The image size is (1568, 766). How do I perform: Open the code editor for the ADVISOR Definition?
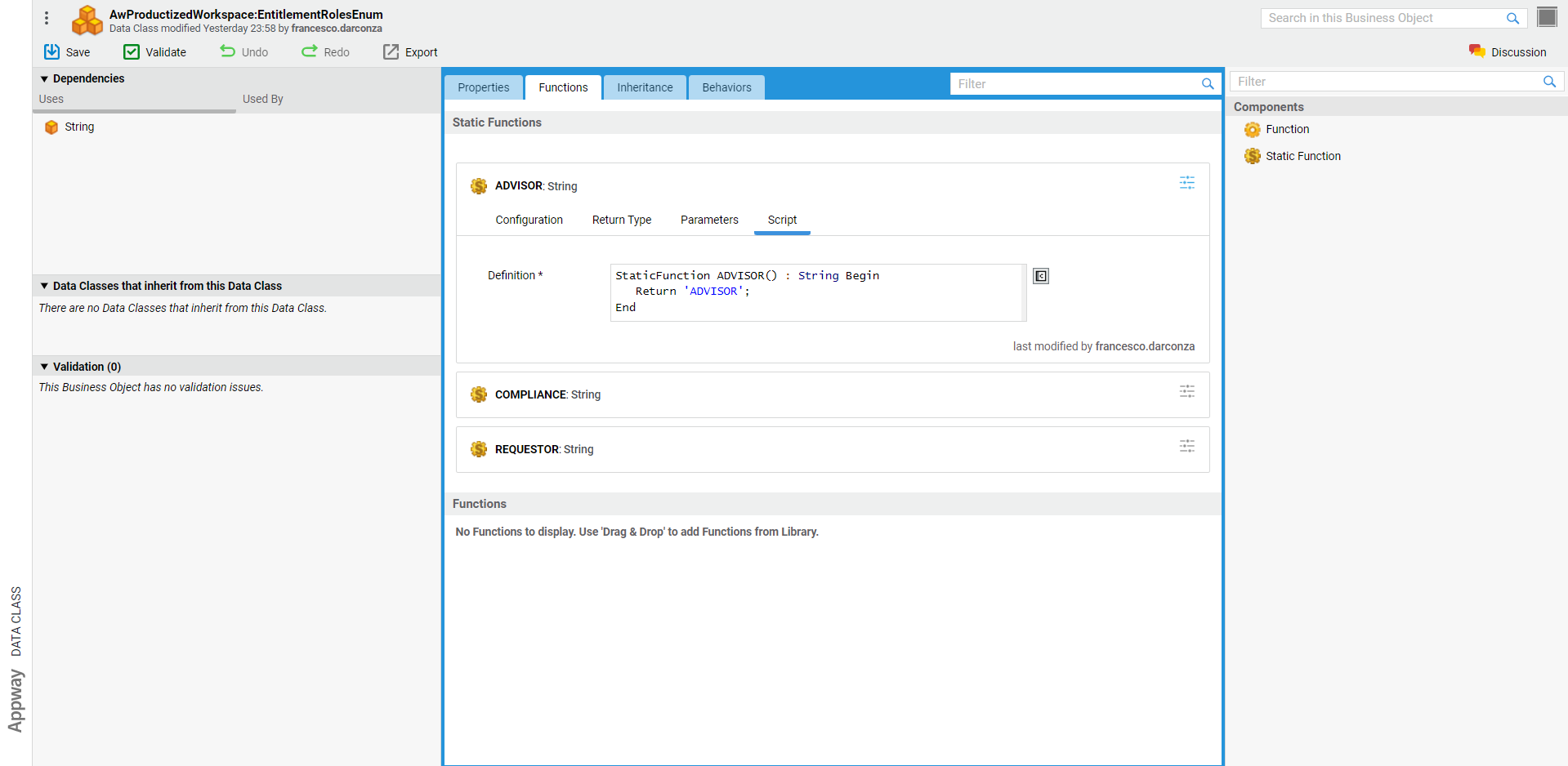[x=1040, y=275]
